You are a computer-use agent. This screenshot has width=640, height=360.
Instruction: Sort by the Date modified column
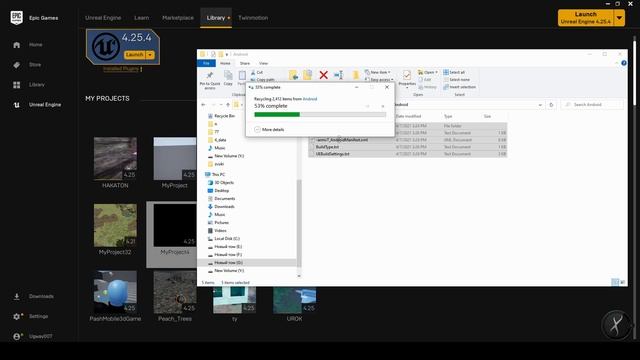pyautogui.click(x=409, y=116)
